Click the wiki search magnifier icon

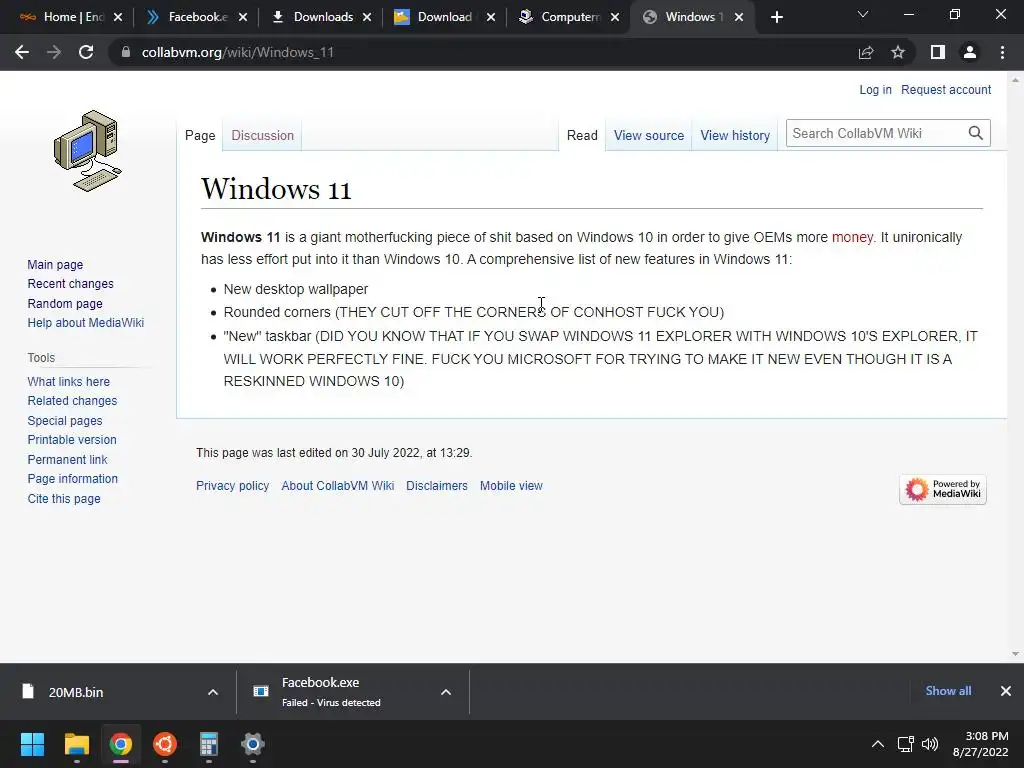tap(976, 133)
